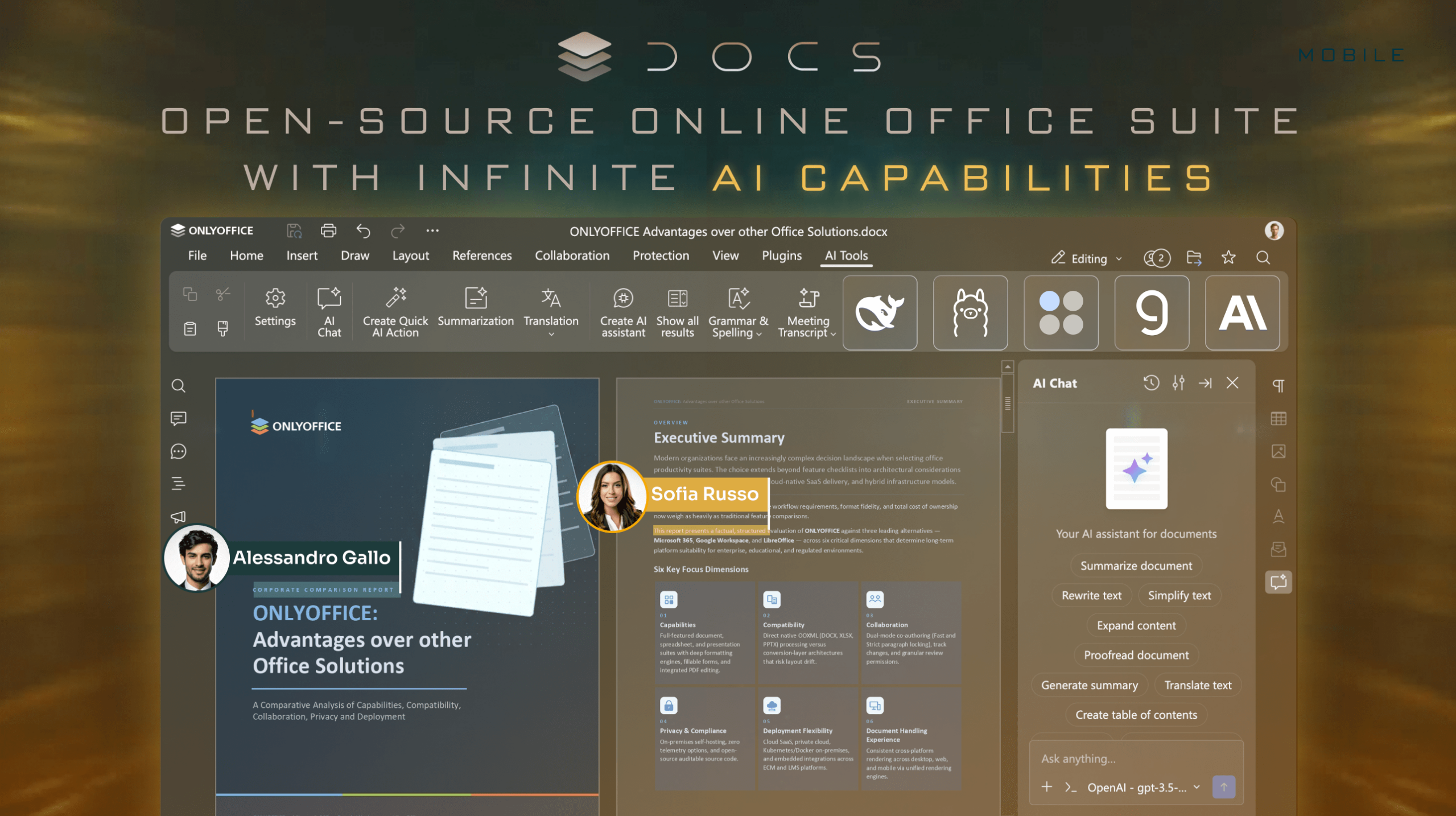The image size is (1456, 816).
Task: Click Create AI assistant
Action: click(x=623, y=312)
